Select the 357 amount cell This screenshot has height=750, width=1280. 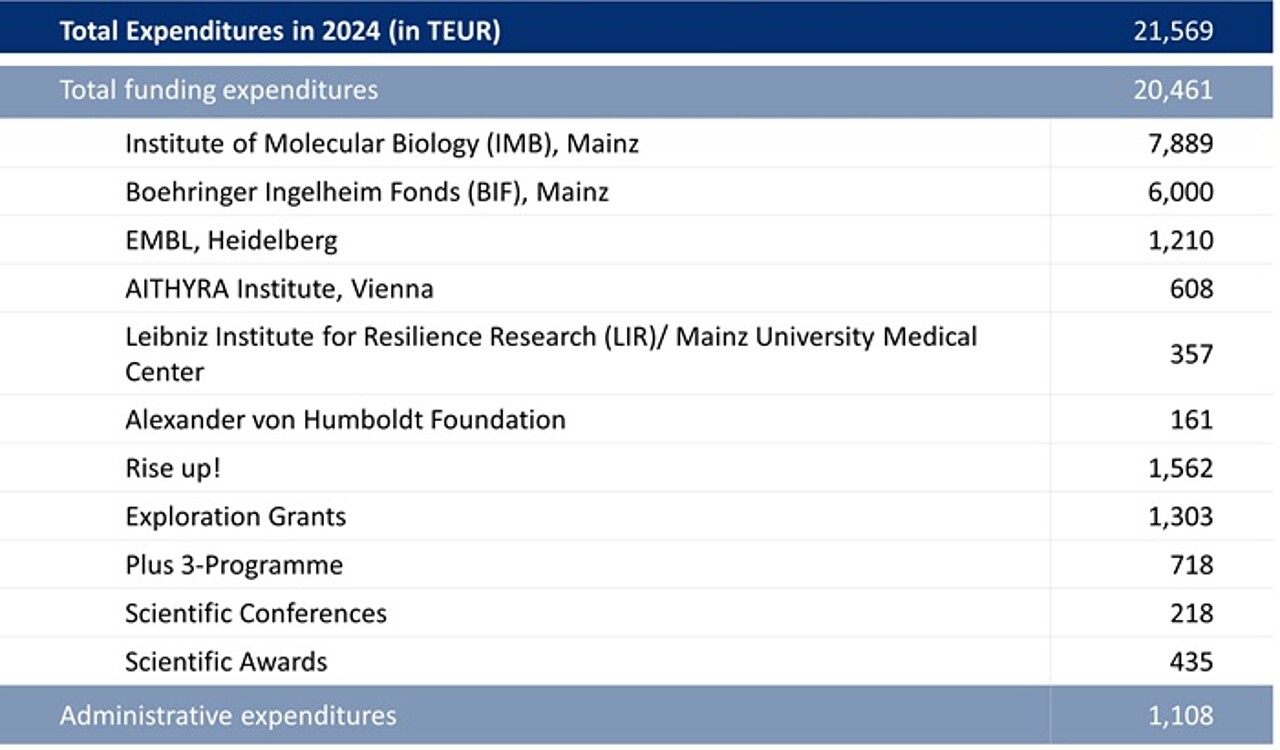[1191, 354]
